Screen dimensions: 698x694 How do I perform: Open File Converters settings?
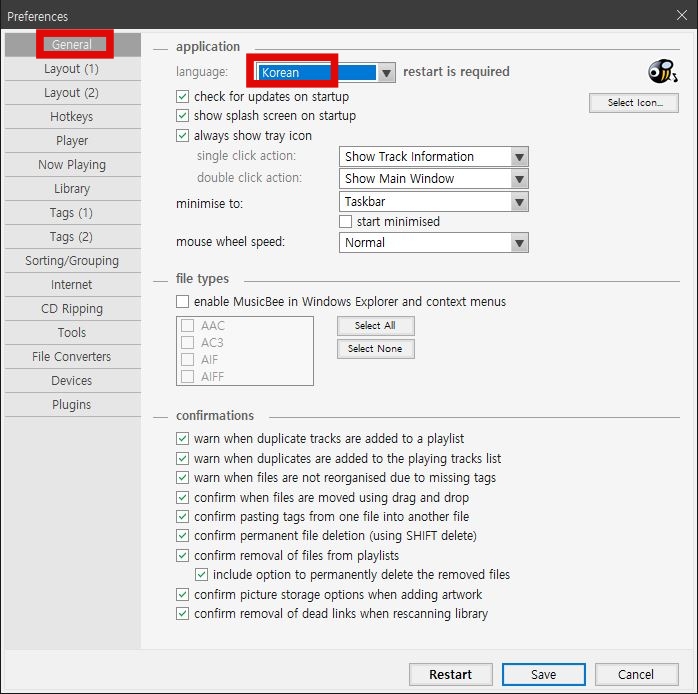(73, 357)
